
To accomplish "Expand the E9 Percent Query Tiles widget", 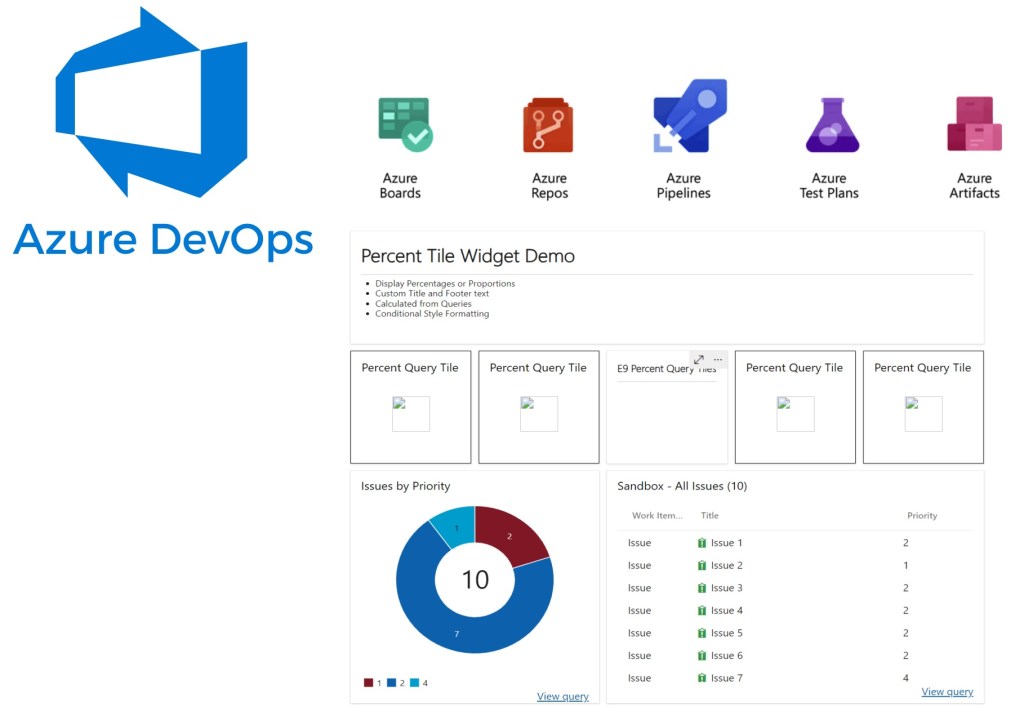I will 699,359.
